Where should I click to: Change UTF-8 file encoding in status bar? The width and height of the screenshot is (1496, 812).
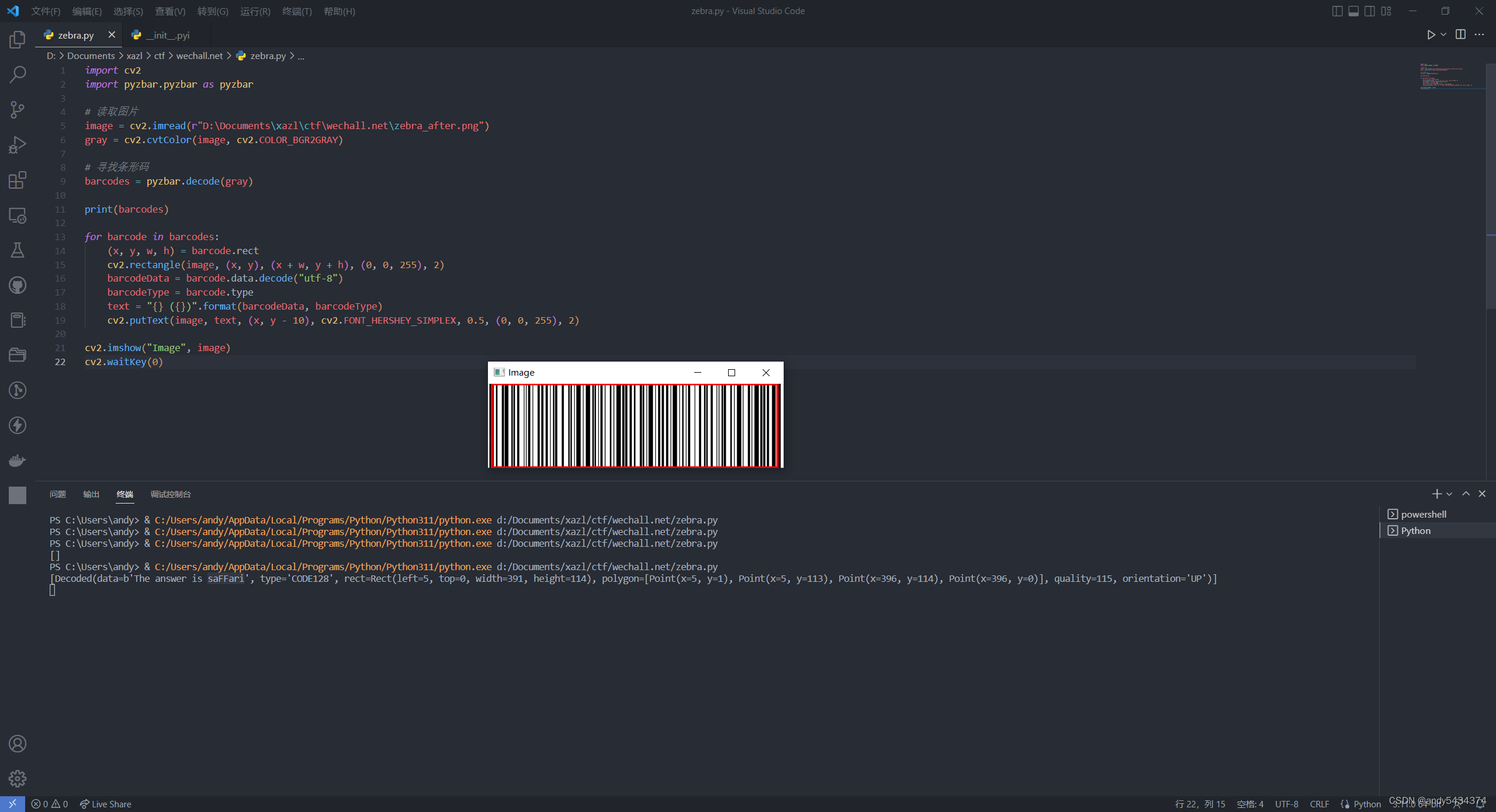[1286, 804]
